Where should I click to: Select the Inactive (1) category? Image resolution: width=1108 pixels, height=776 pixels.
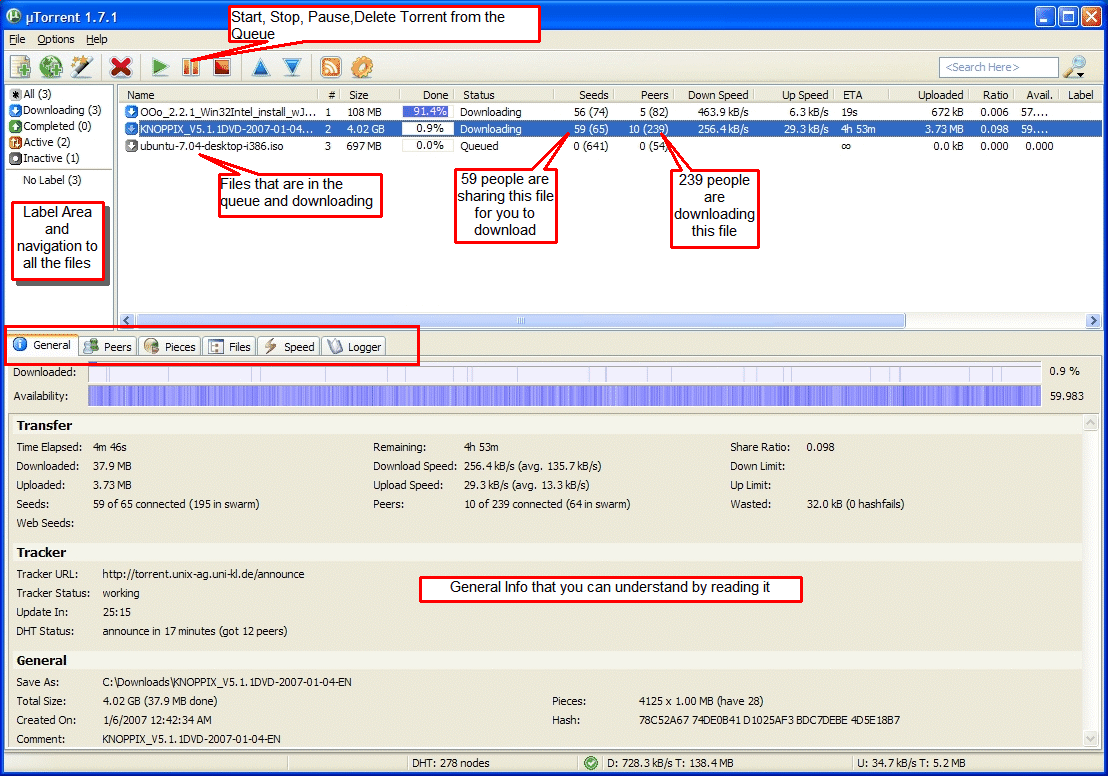tap(44, 158)
